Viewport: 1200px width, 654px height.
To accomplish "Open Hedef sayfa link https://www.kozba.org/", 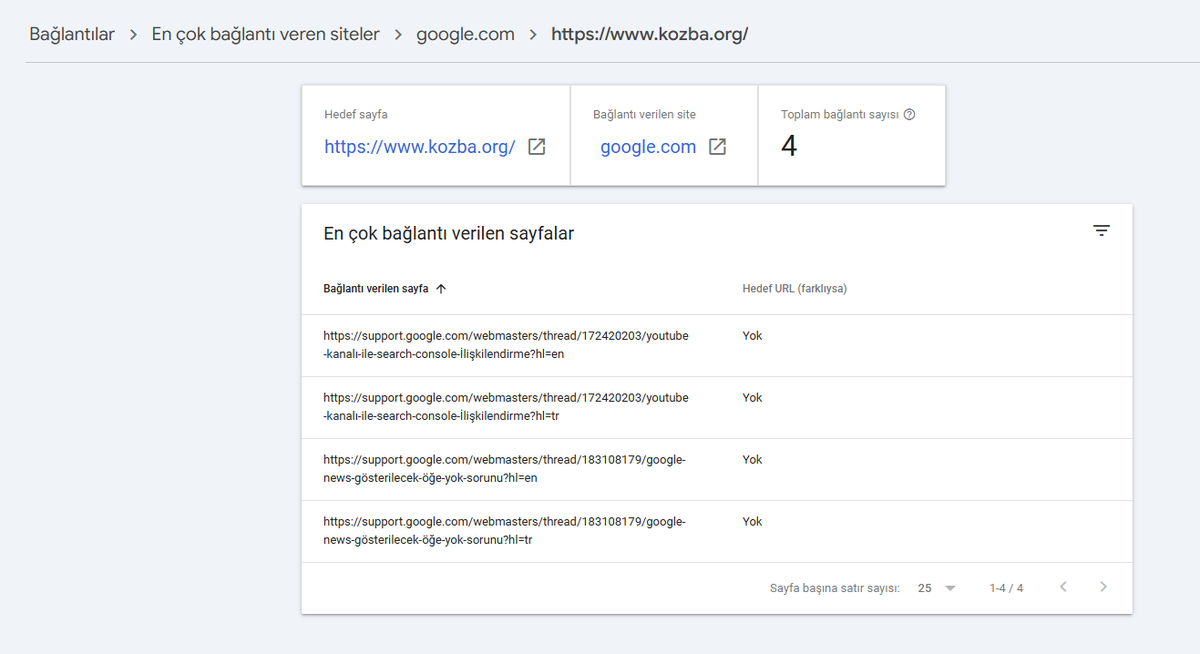I will [x=420, y=147].
